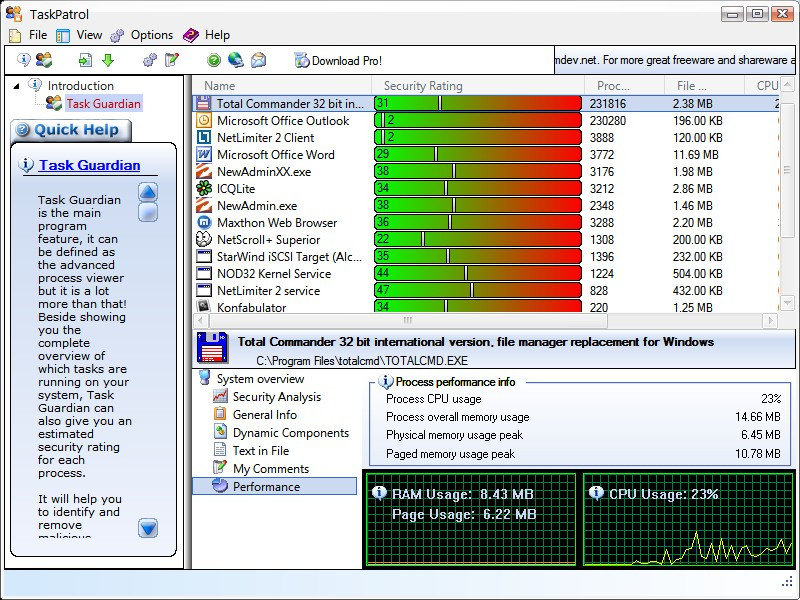Click the envelope email toolbar icon
The image size is (800, 600).
point(258,60)
